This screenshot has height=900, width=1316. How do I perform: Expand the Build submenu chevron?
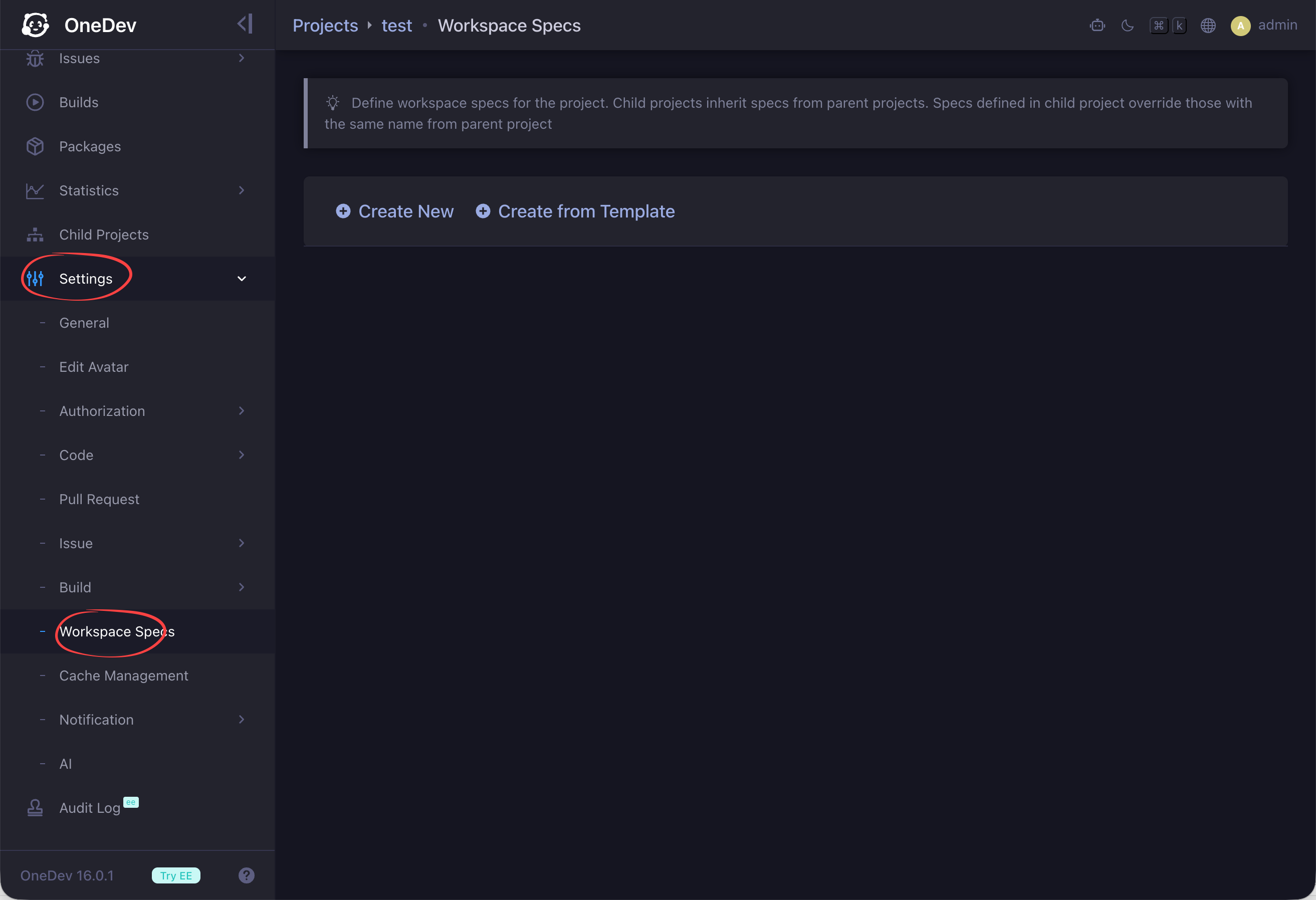(x=242, y=587)
